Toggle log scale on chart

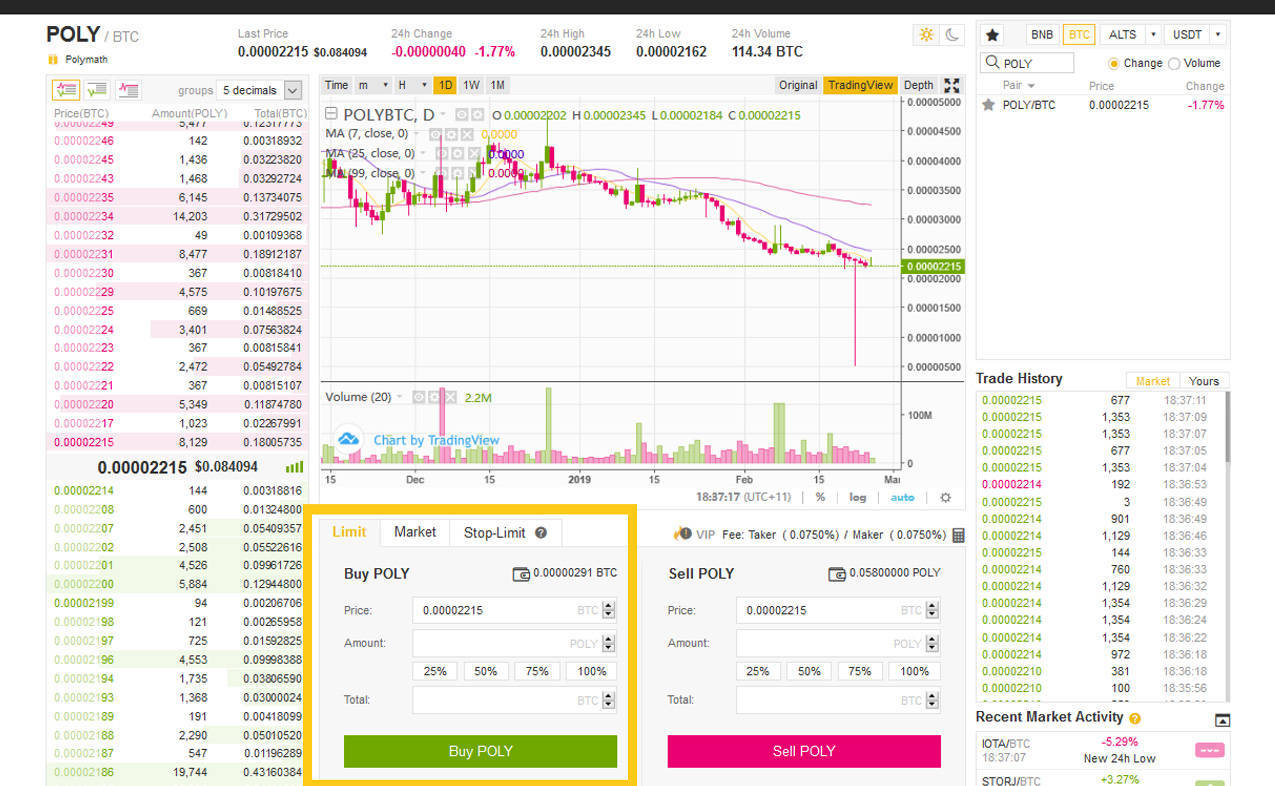click(858, 497)
